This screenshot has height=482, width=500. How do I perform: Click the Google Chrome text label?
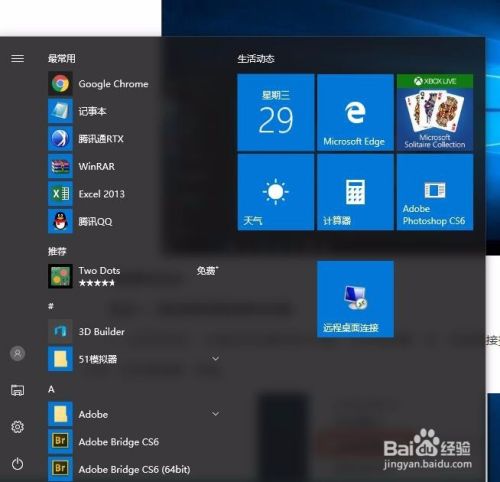(x=113, y=84)
